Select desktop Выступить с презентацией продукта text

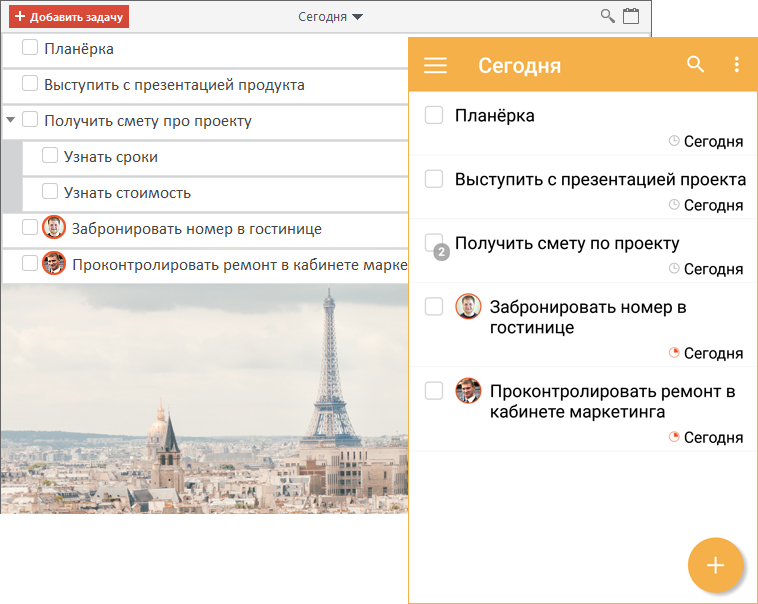(174, 85)
